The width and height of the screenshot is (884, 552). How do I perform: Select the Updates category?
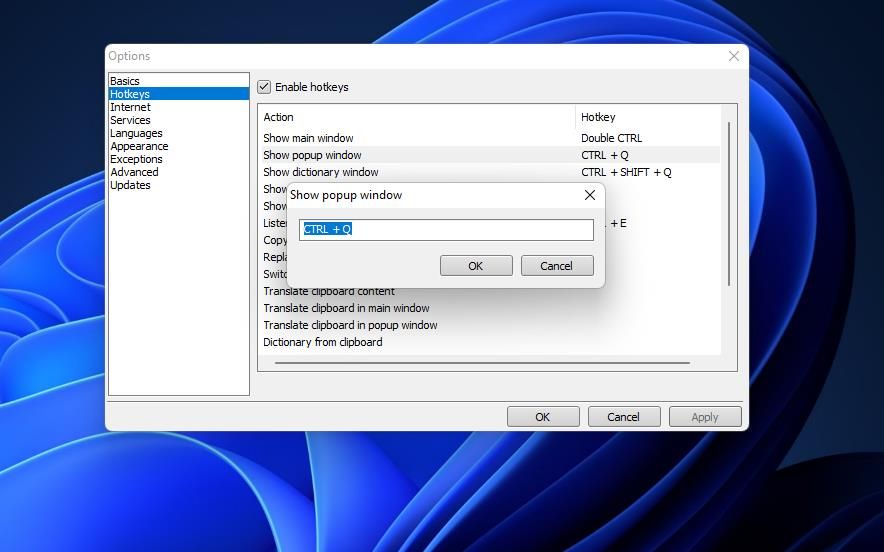[130, 185]
